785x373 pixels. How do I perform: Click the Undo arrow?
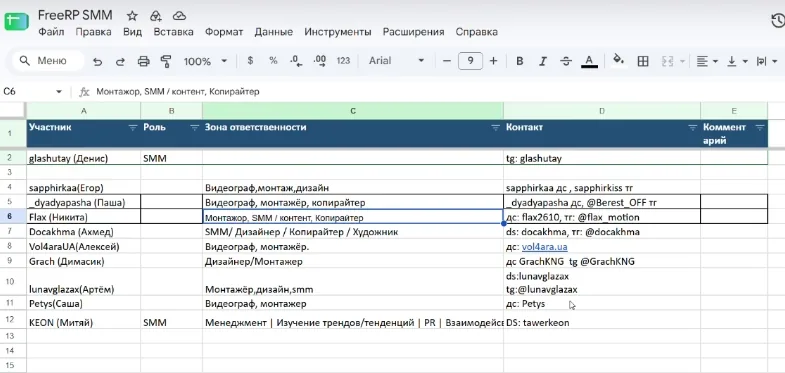[x=98, y=61]
